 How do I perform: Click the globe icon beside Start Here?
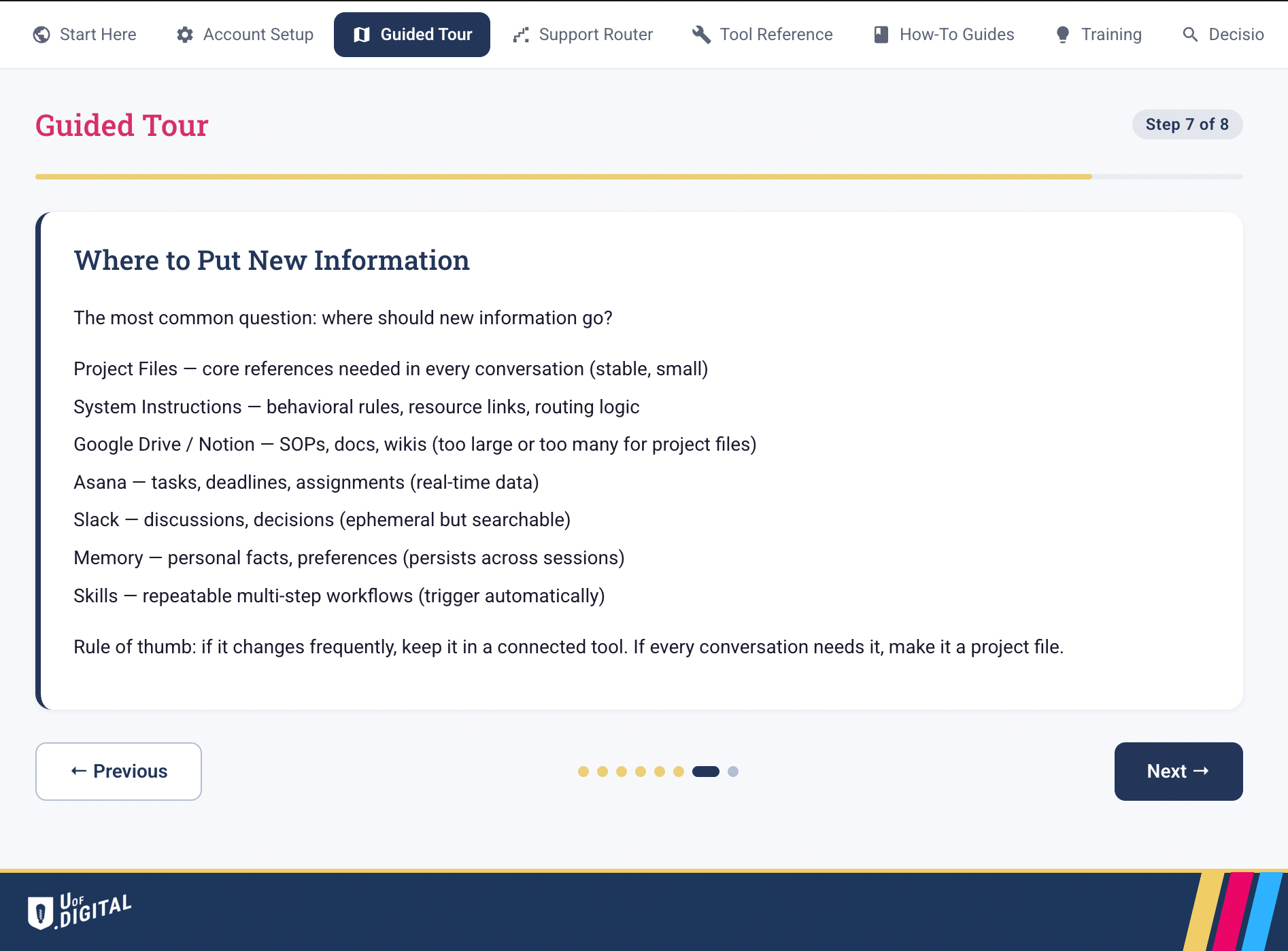(x=41, y=35)
